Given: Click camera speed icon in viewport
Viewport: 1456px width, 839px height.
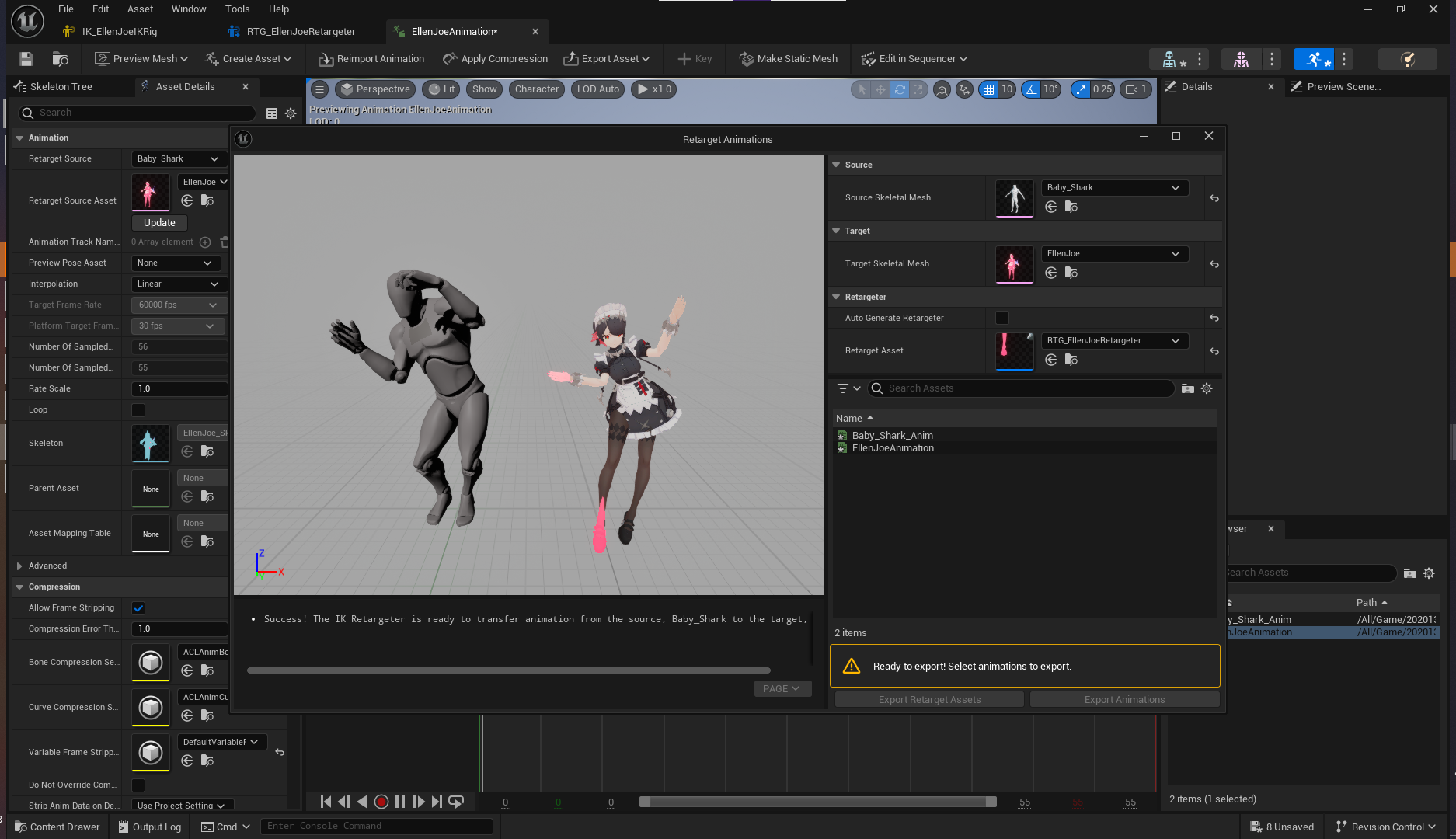Looking at the screenshot, I should pos(1135,89).
